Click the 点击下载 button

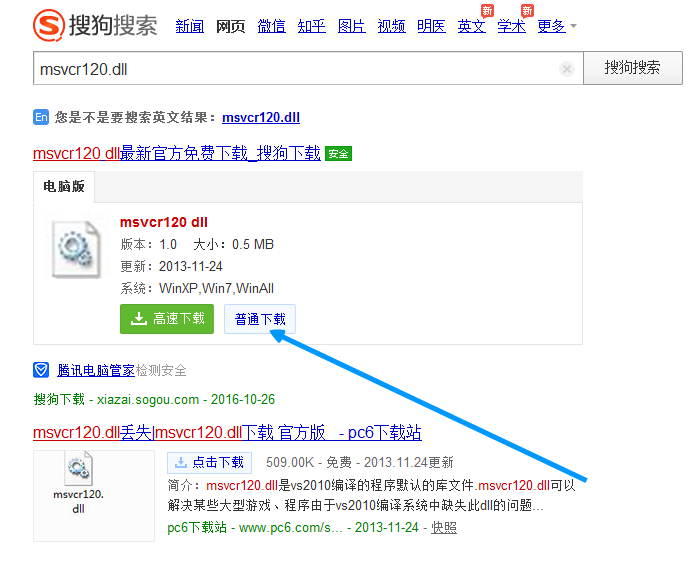point(210,463)
